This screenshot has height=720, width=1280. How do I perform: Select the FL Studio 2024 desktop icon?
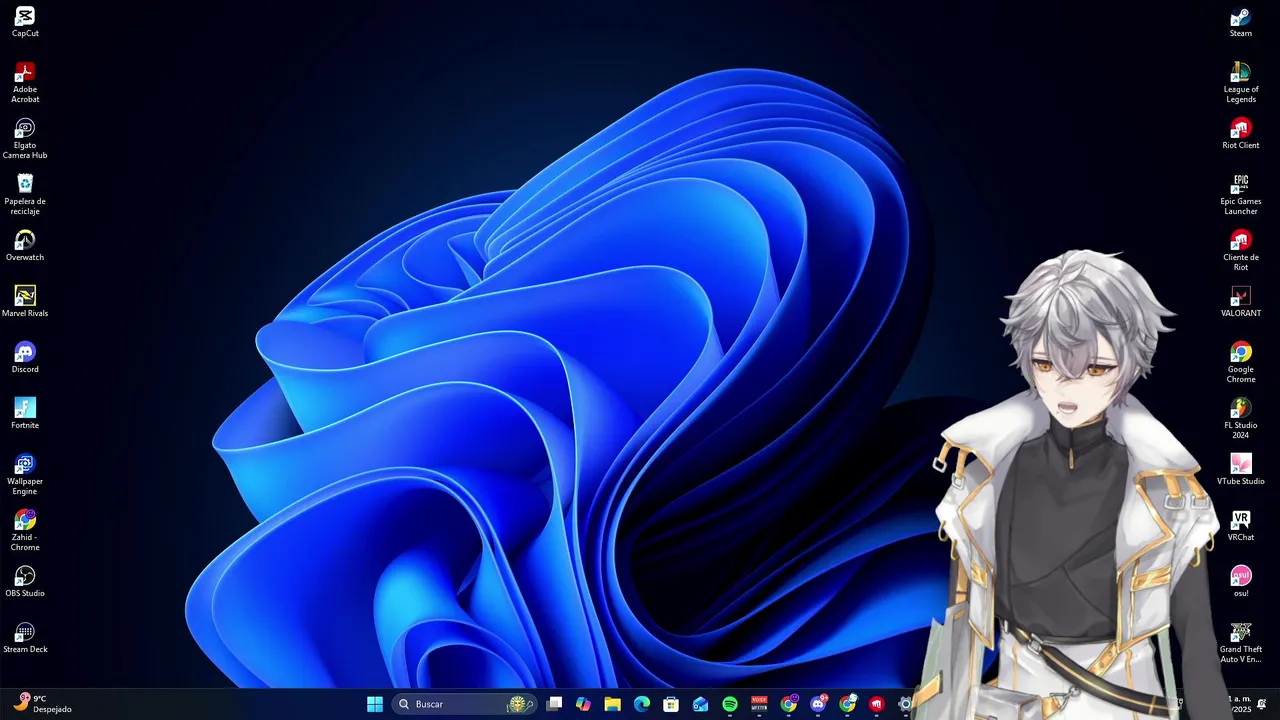pos(1241,419)
